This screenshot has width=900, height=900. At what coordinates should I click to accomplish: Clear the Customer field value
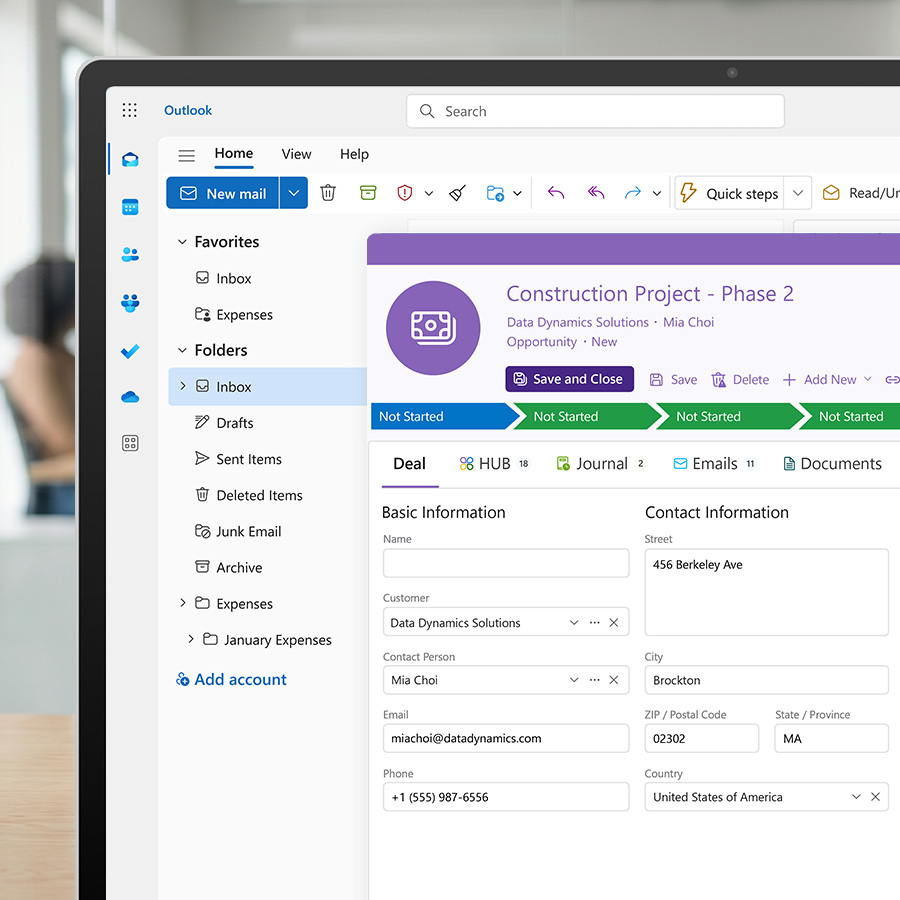[614, 622]
